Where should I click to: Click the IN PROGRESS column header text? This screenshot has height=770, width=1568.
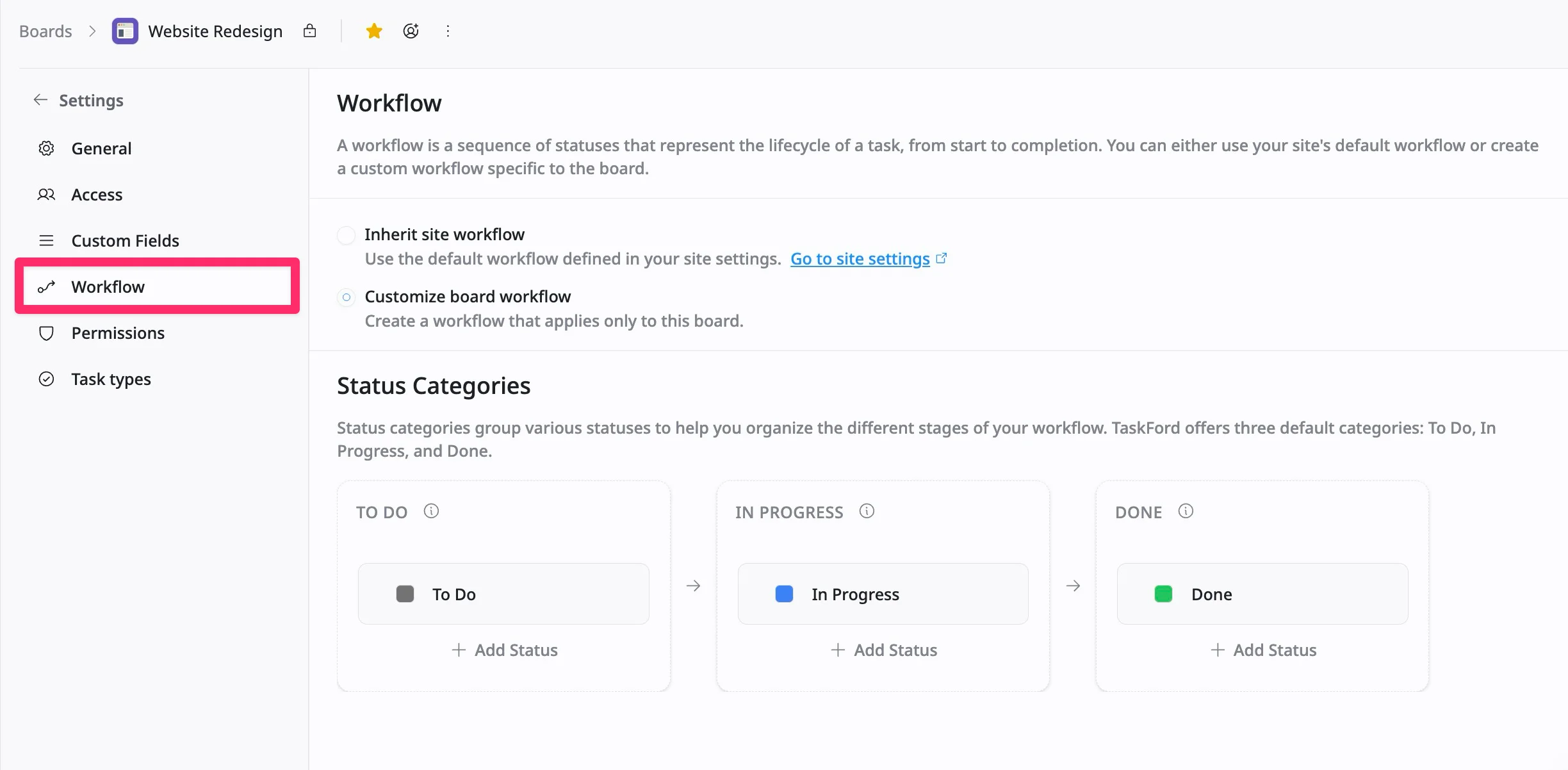coord(789,512)
